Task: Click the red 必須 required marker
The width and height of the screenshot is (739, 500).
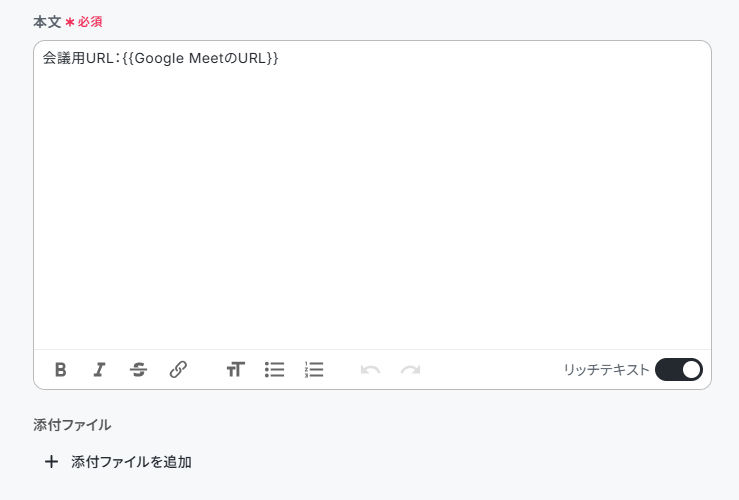Action: tap(90, 22)
